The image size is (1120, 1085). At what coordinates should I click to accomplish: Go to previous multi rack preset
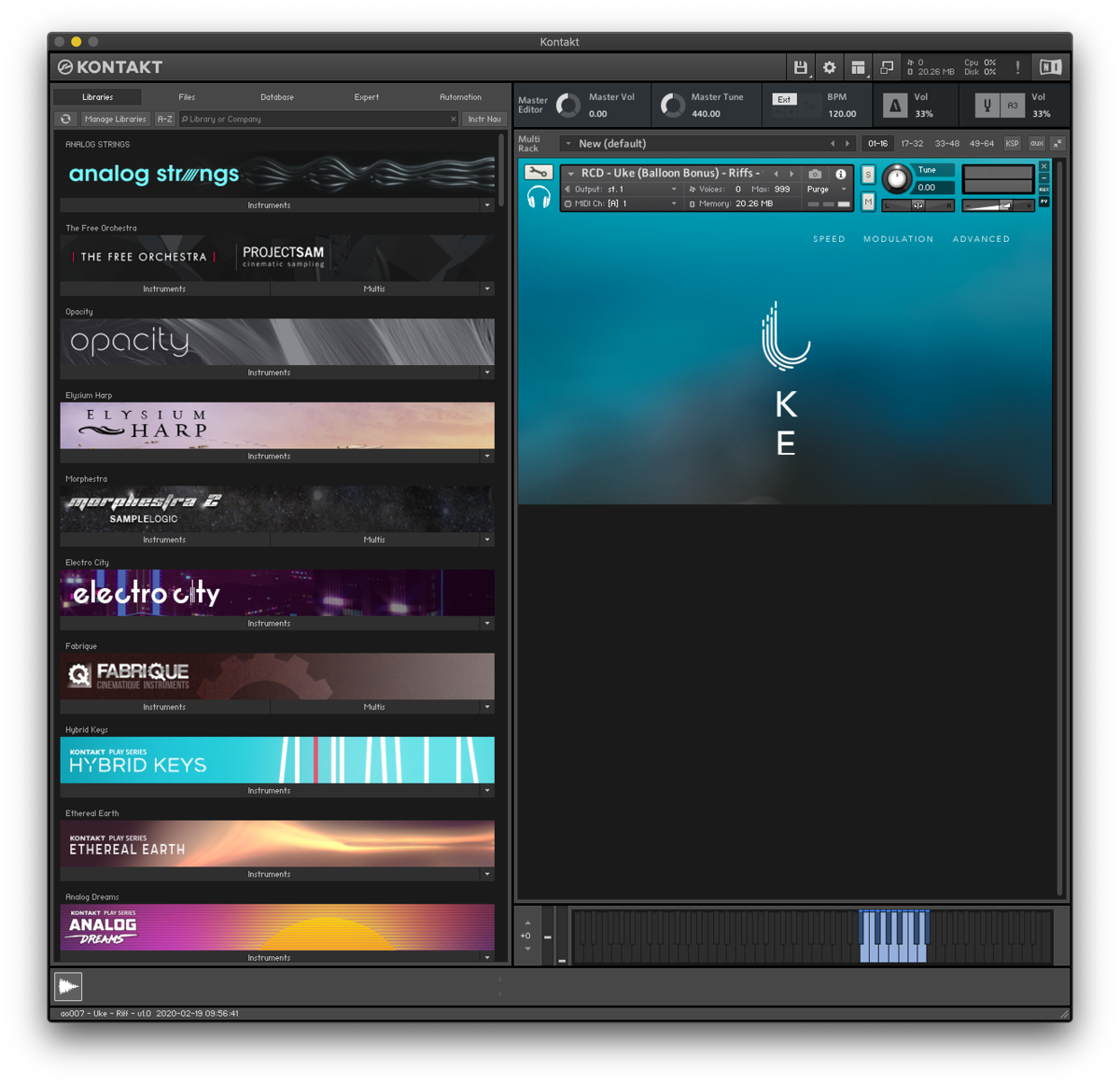coord(833,144)
